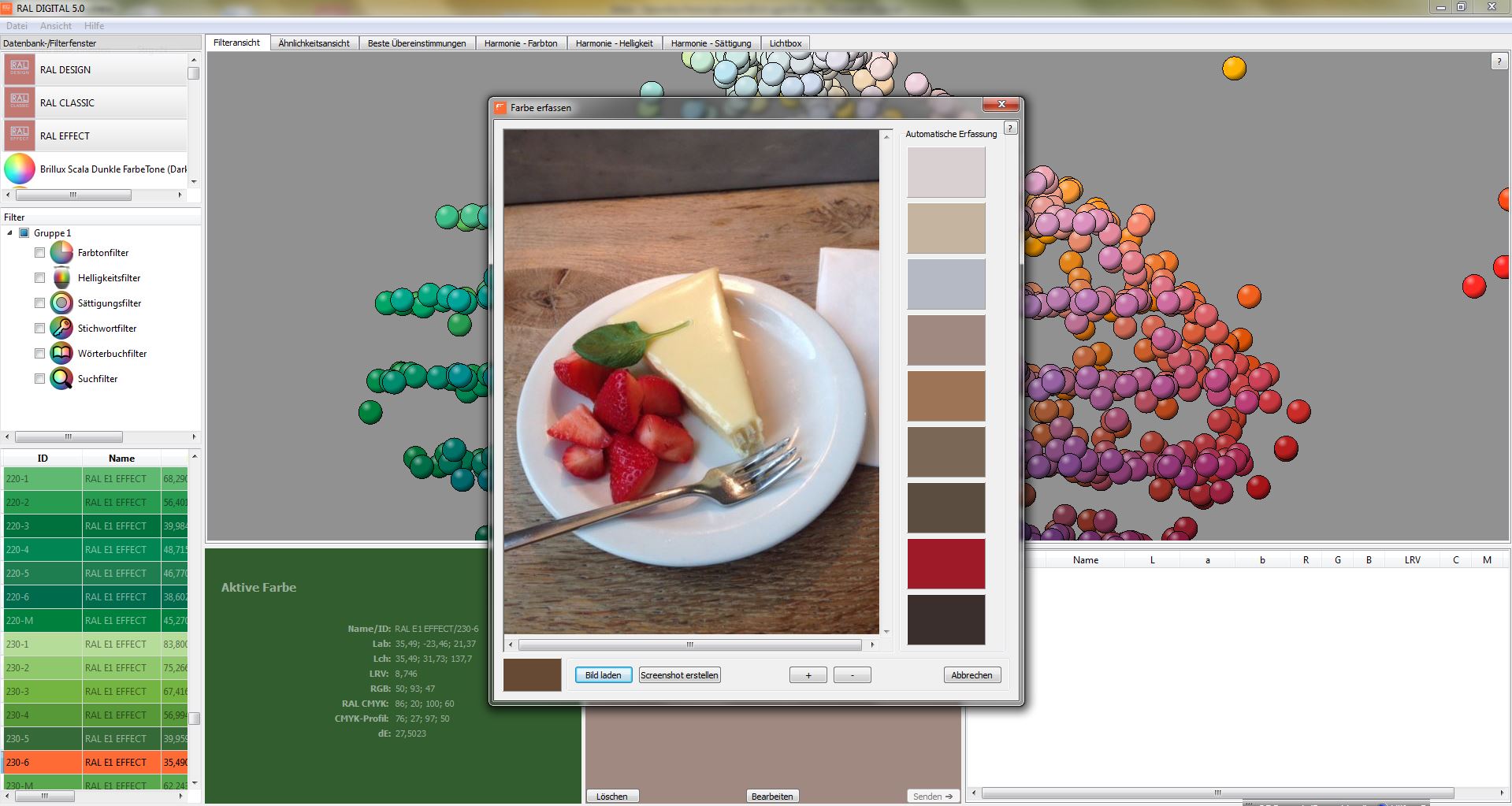
Task: Click the Wörterbuchfilter book icon
Action: pos(61,354)
